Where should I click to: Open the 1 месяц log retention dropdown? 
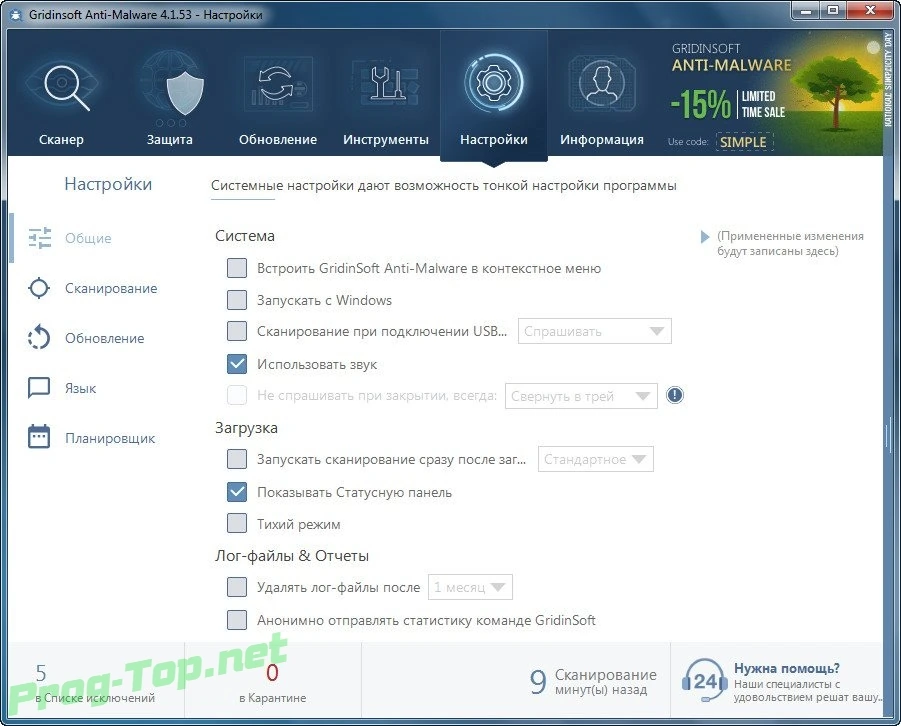470,587
